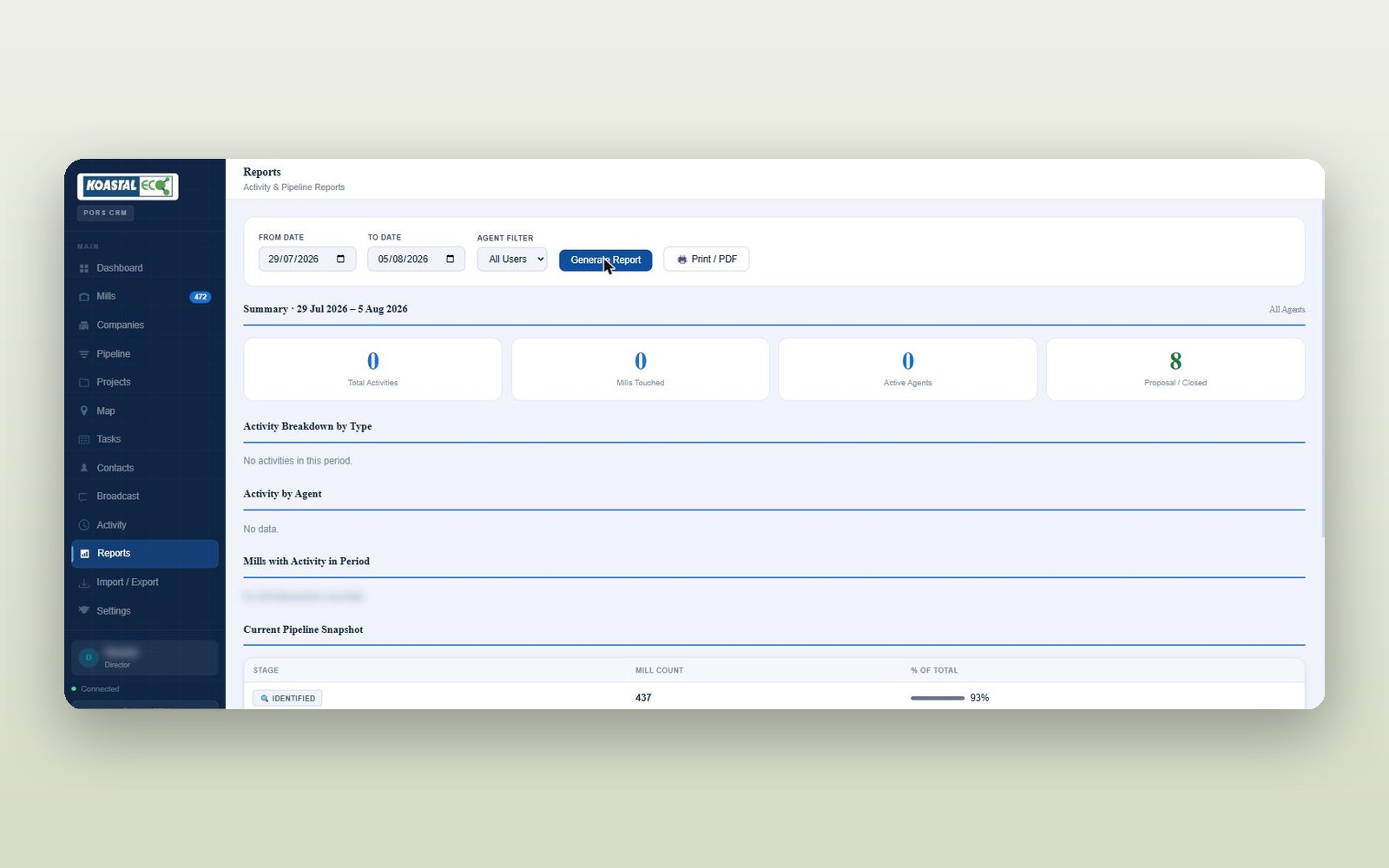Click the user avatar circle labeled D
1389x868 pixels.
pyautogui.click(x=89, y=658)
